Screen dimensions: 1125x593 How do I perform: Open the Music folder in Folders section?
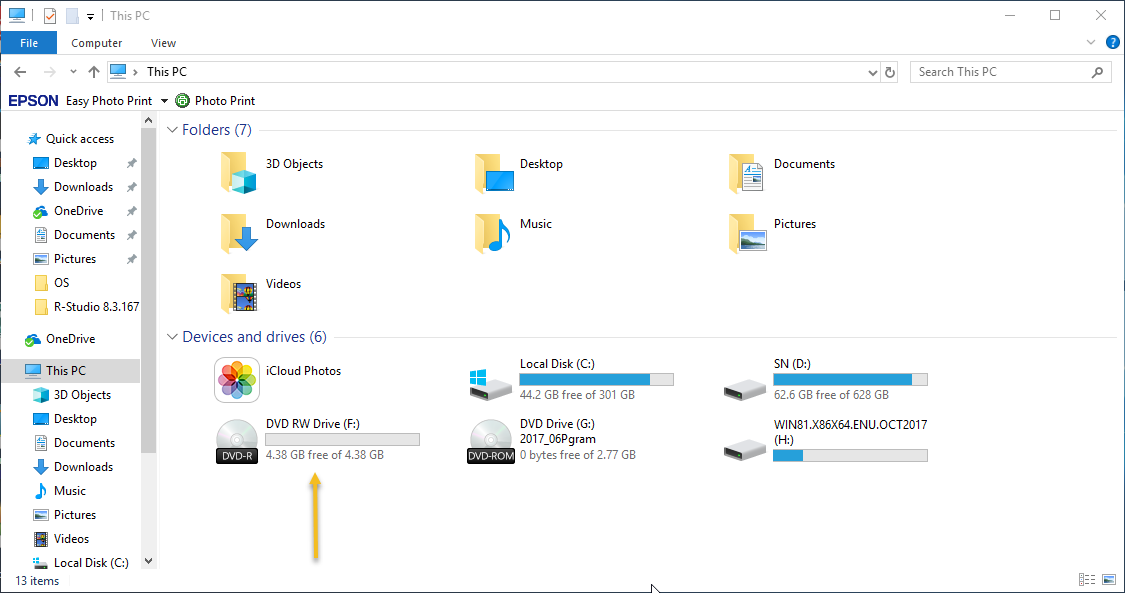(492, 234)
